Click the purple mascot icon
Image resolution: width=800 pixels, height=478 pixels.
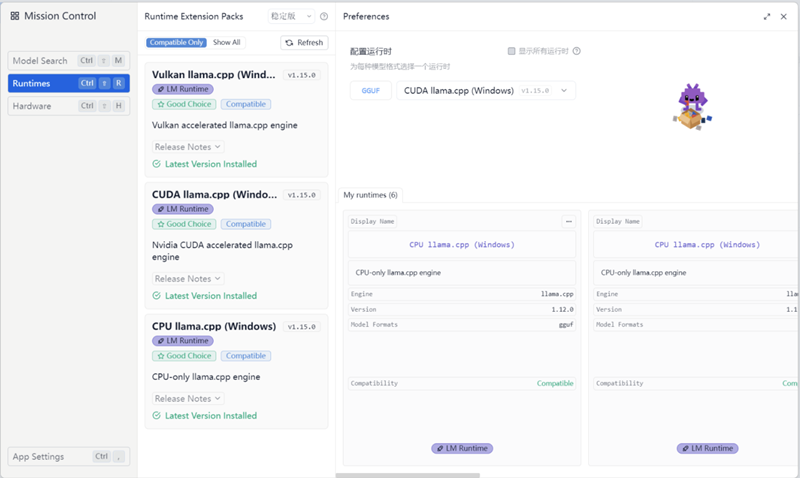(689, 106)
